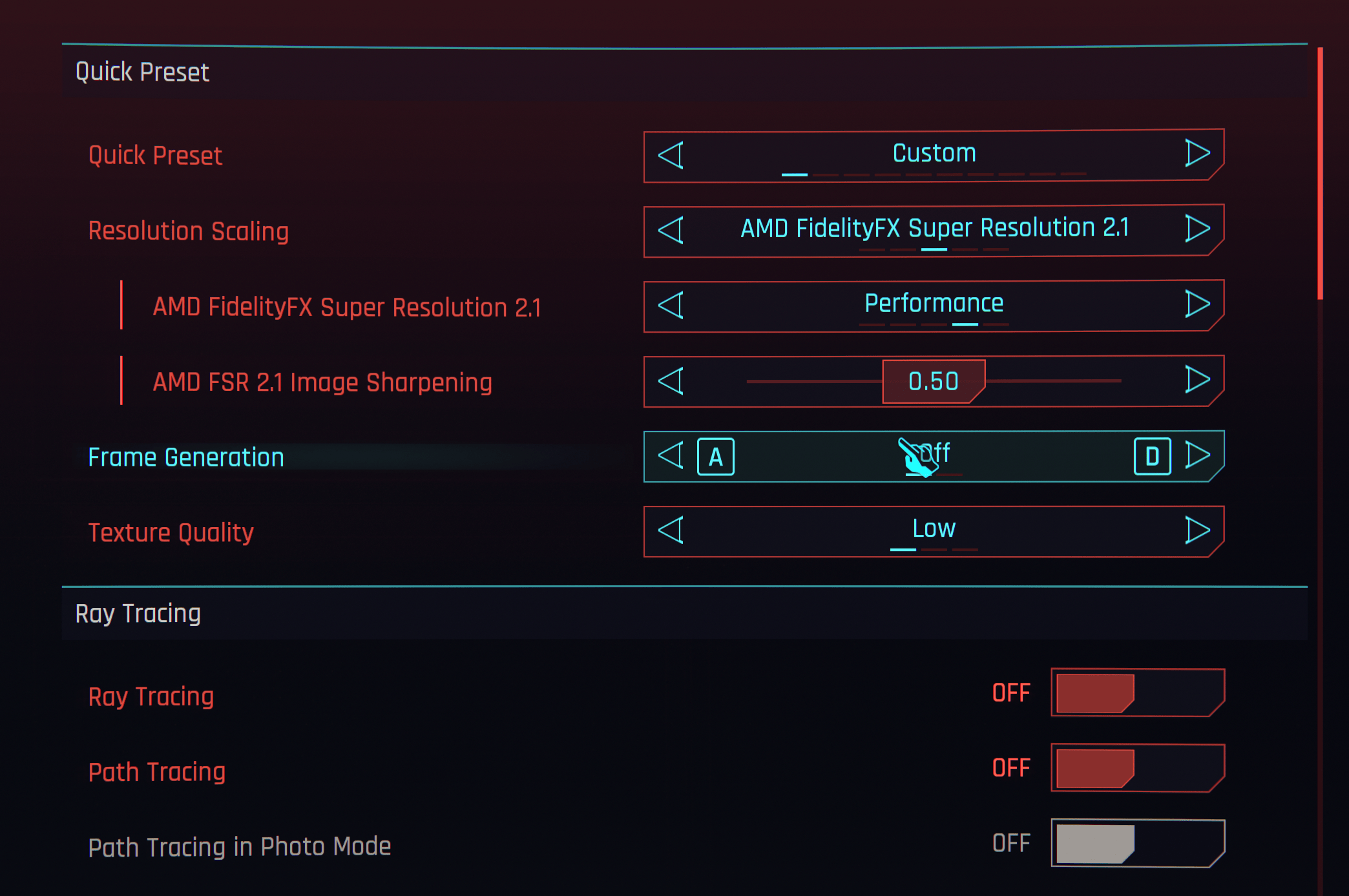Click right arrow on Quick Preset selector
1349x896 pixels.
click(1197, 154)
